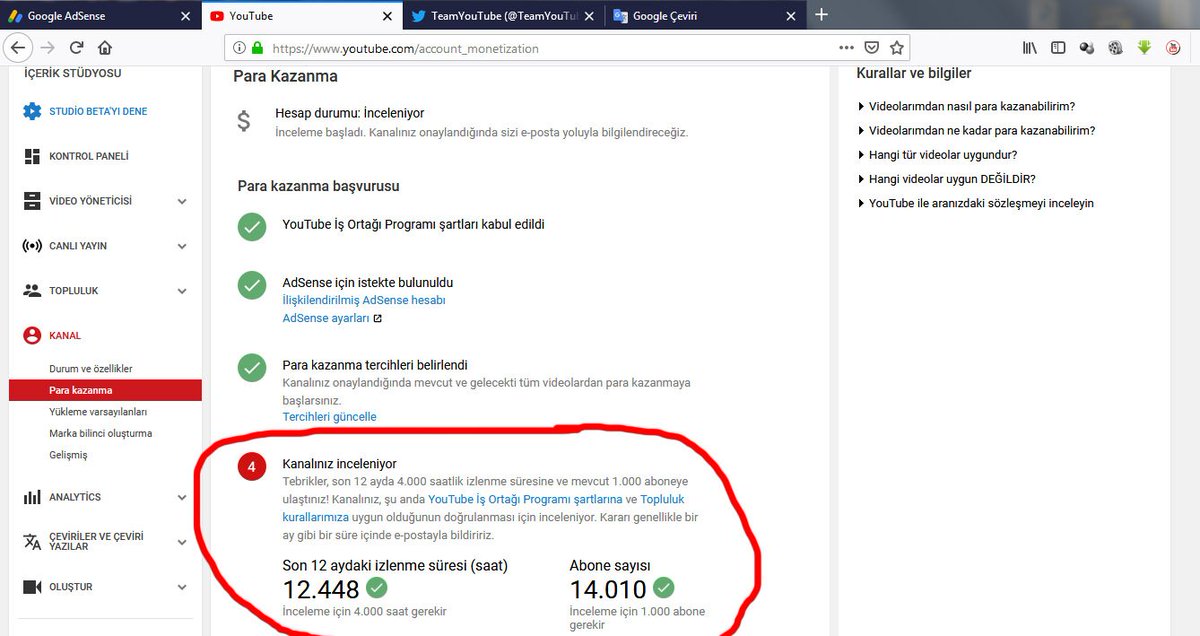Bookmark this page with the star icon
This screenshot has width=1200, height=636.
897,47
